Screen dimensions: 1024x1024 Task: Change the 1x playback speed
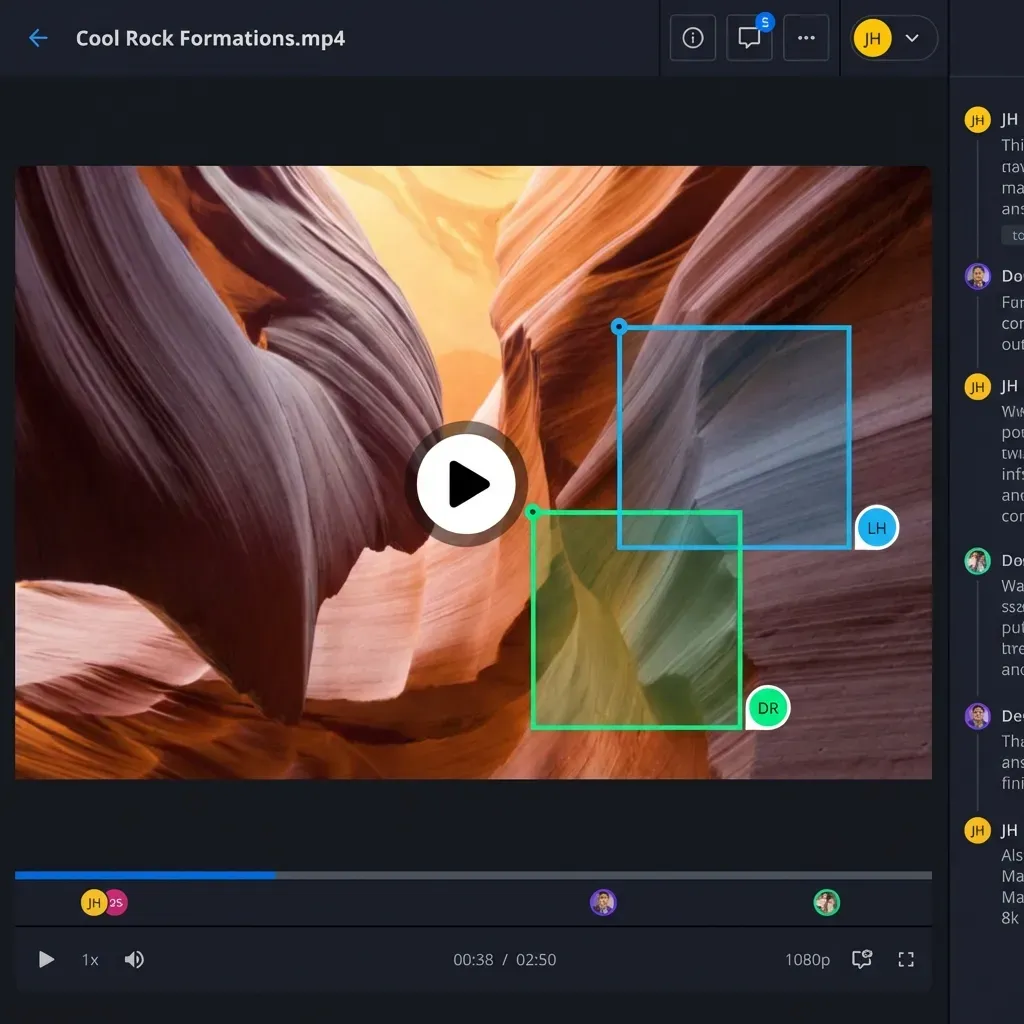pos(89,959)
